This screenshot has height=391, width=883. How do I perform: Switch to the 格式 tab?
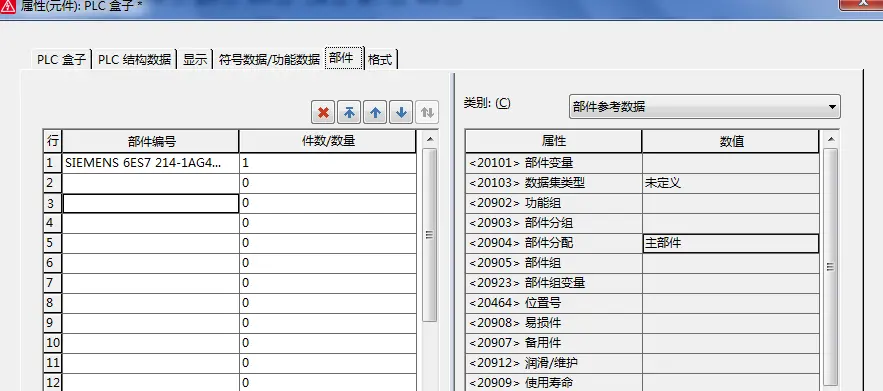[381, 59]
